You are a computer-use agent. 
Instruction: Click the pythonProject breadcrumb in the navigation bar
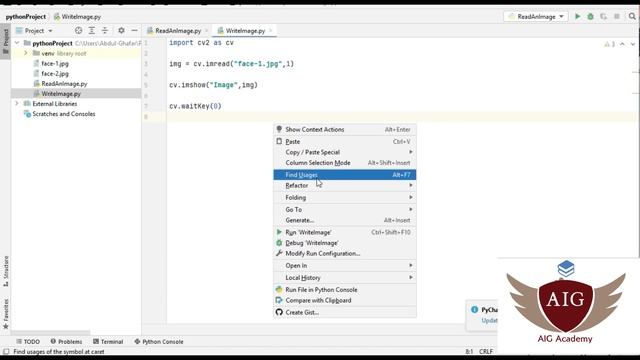click(x=26, y=17)
